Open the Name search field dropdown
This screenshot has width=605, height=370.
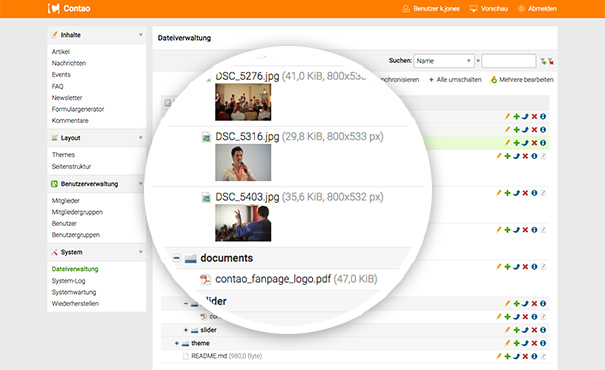point(443,61)
